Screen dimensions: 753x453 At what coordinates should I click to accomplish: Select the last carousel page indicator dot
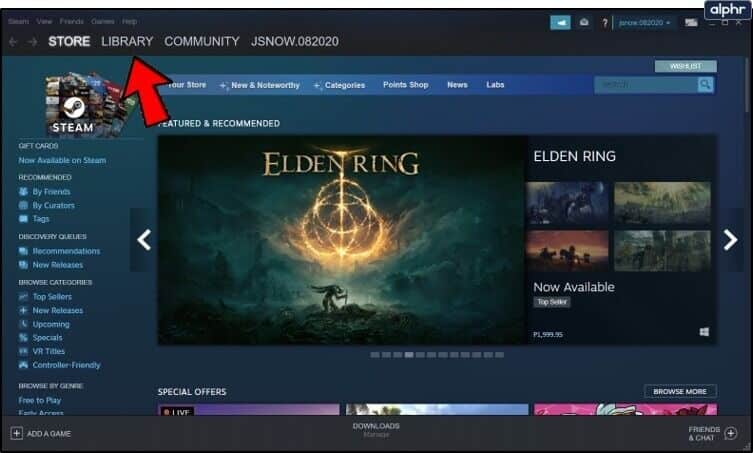[499, 355]
